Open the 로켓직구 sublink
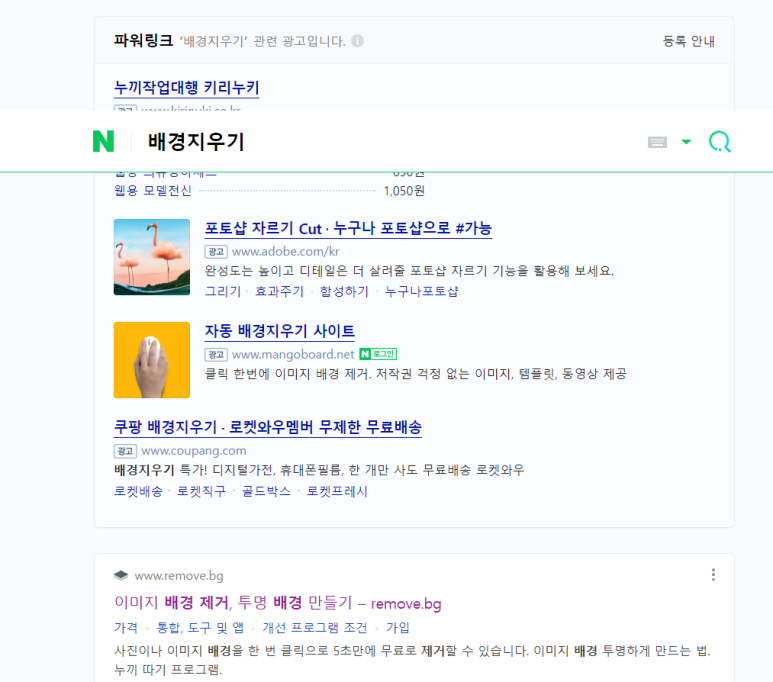 click(201, 491)
